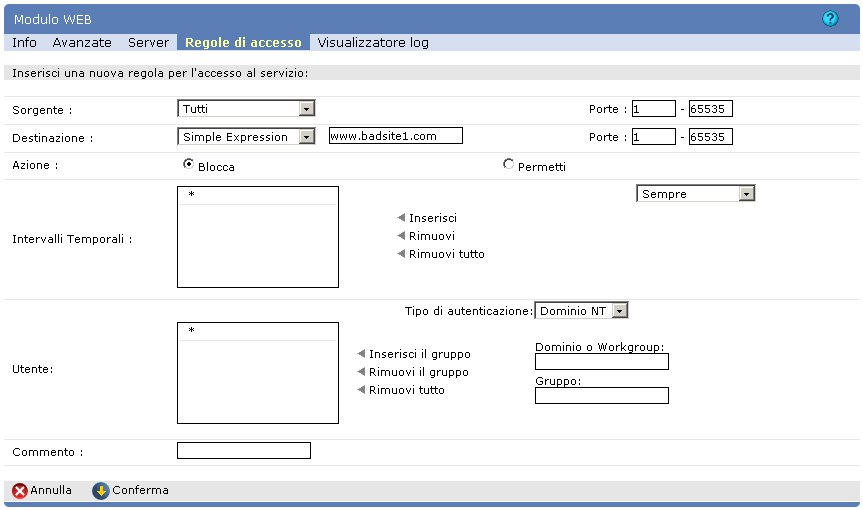Screen dimensions: 863x510
Task: Open the help question mark icon
Action: (830, 19)
